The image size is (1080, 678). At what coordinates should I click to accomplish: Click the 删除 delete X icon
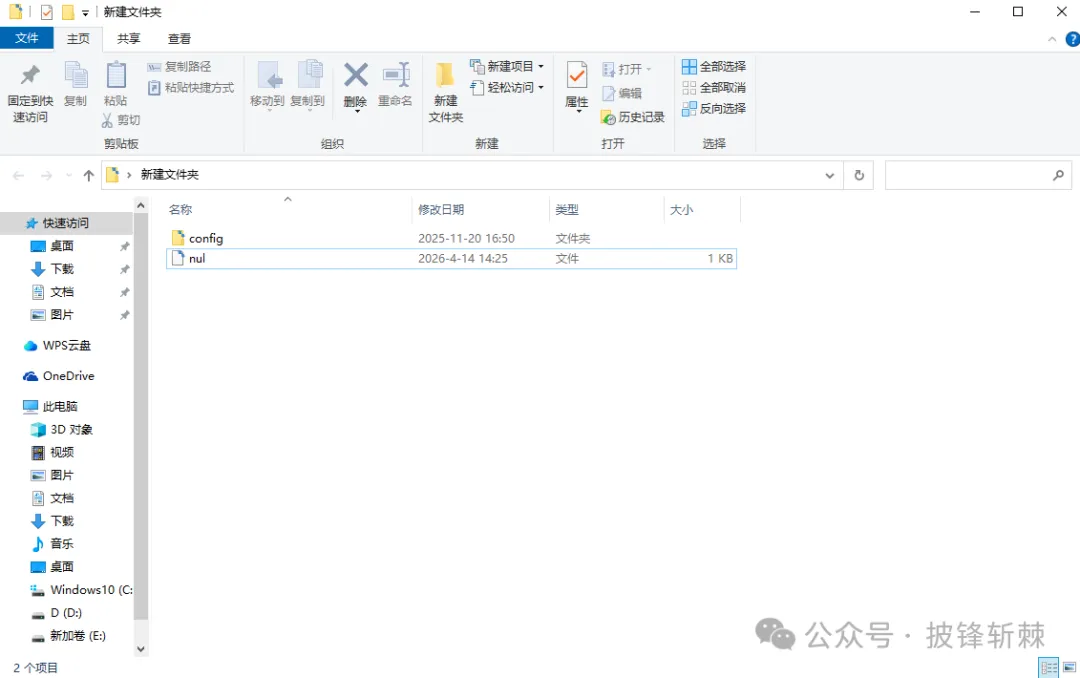(355, 76)
